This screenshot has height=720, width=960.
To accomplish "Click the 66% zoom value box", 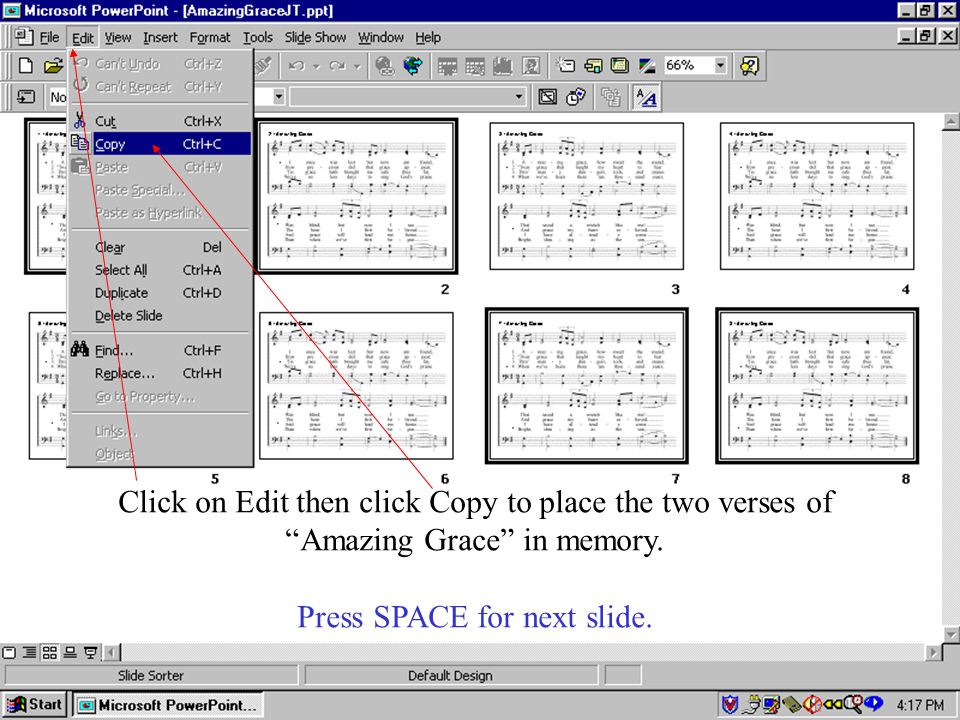I will (x=688, y=65).
